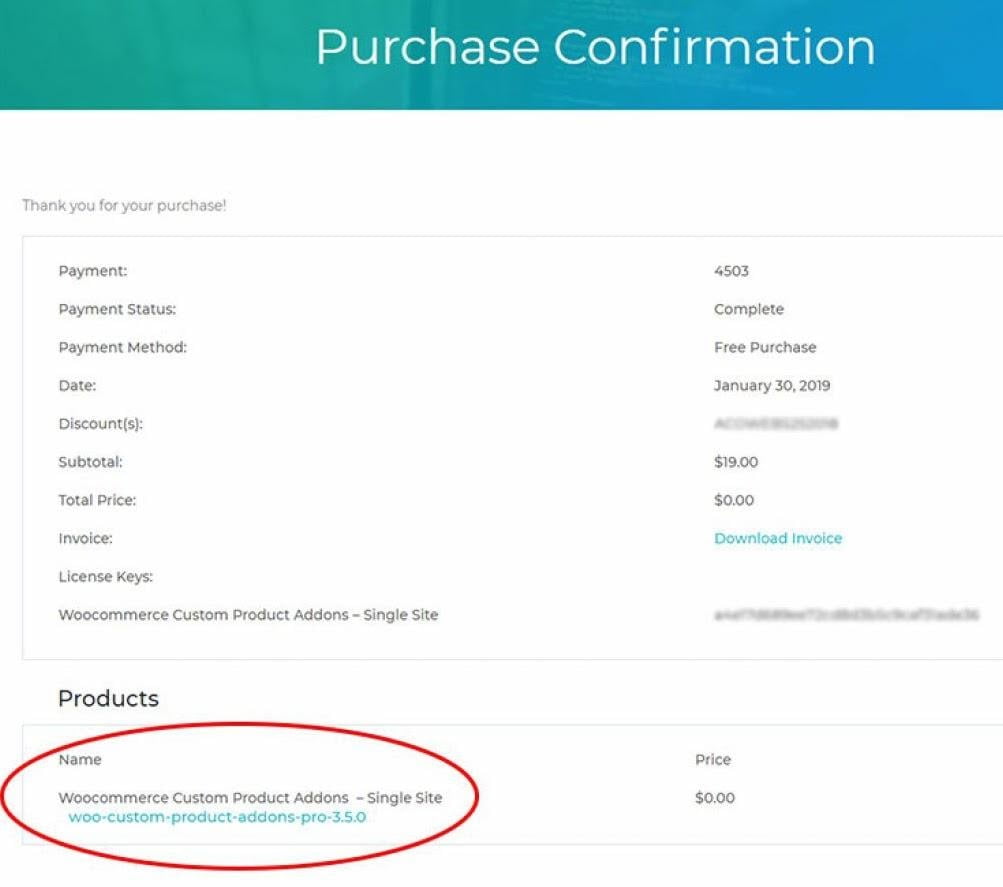1003x887 pixels.
Task: Select the Discount(s) label
Action: click(x=100, y=424)
